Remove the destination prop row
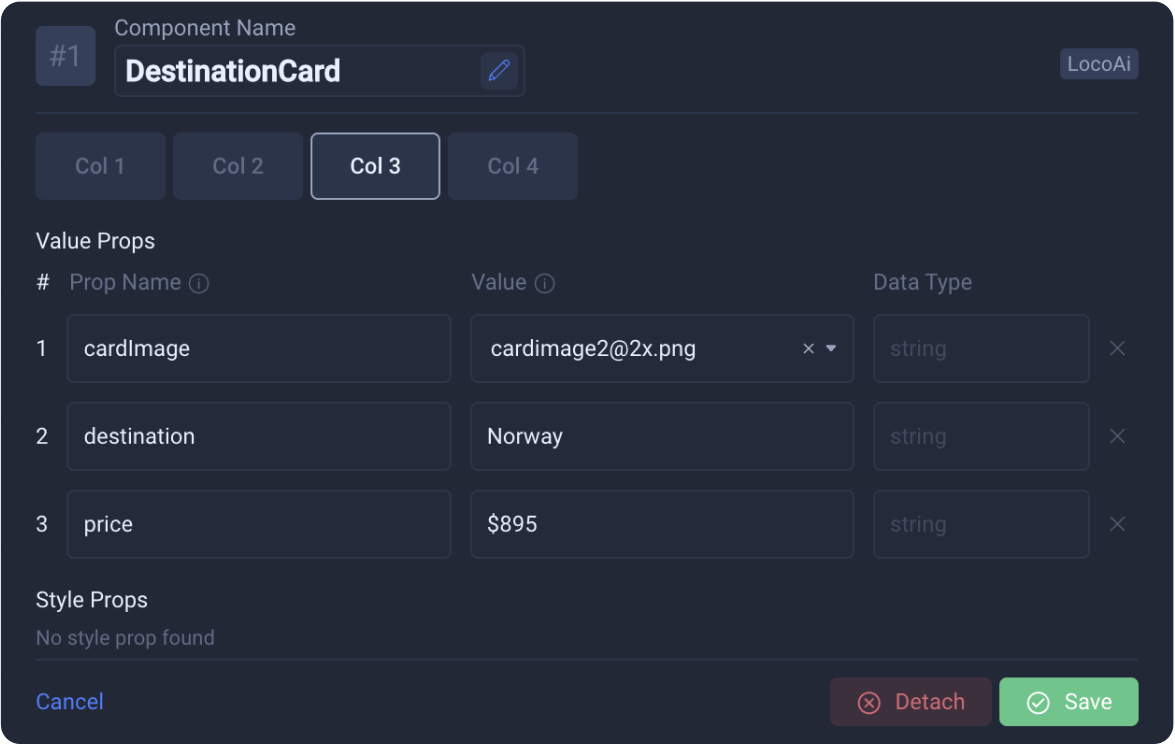The width and height of the screenshot is (1175, 745). [x=1117, y=436]
